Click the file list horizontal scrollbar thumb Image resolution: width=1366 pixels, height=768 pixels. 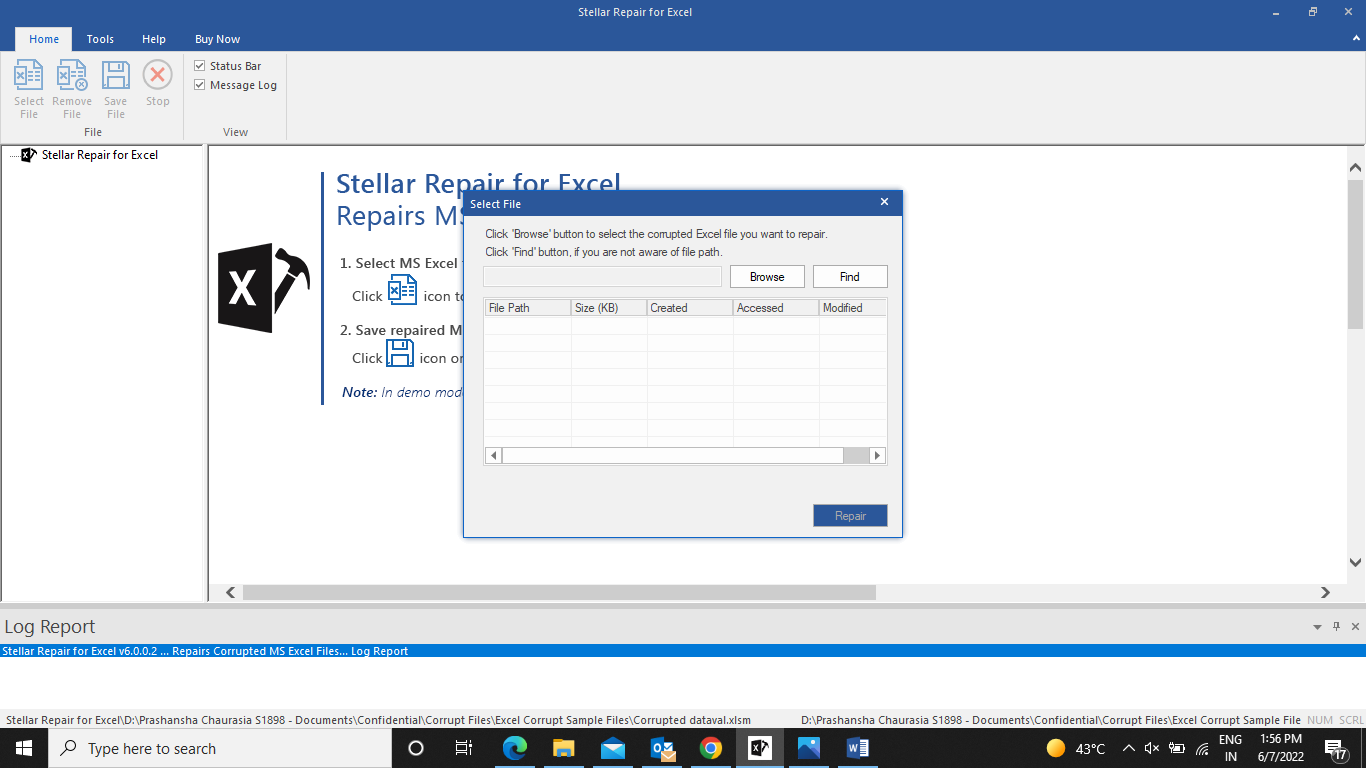672,456
